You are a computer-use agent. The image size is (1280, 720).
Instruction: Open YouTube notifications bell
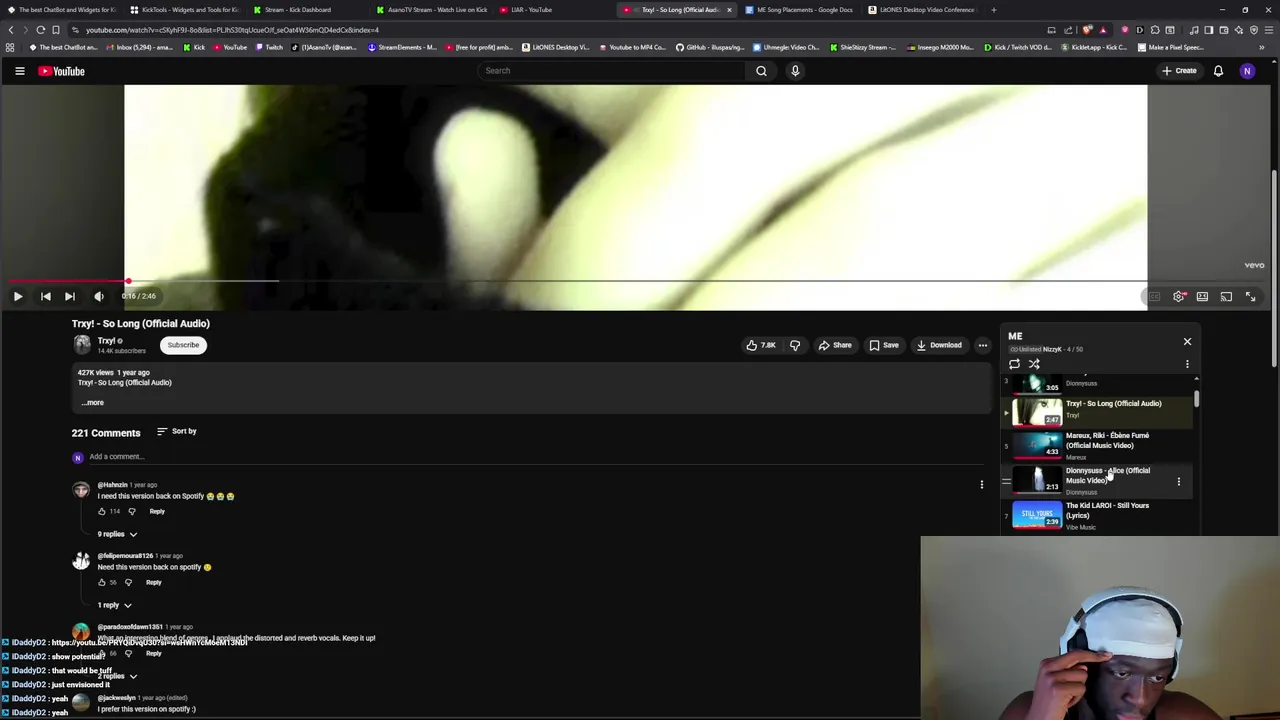tap(1218, 71)
